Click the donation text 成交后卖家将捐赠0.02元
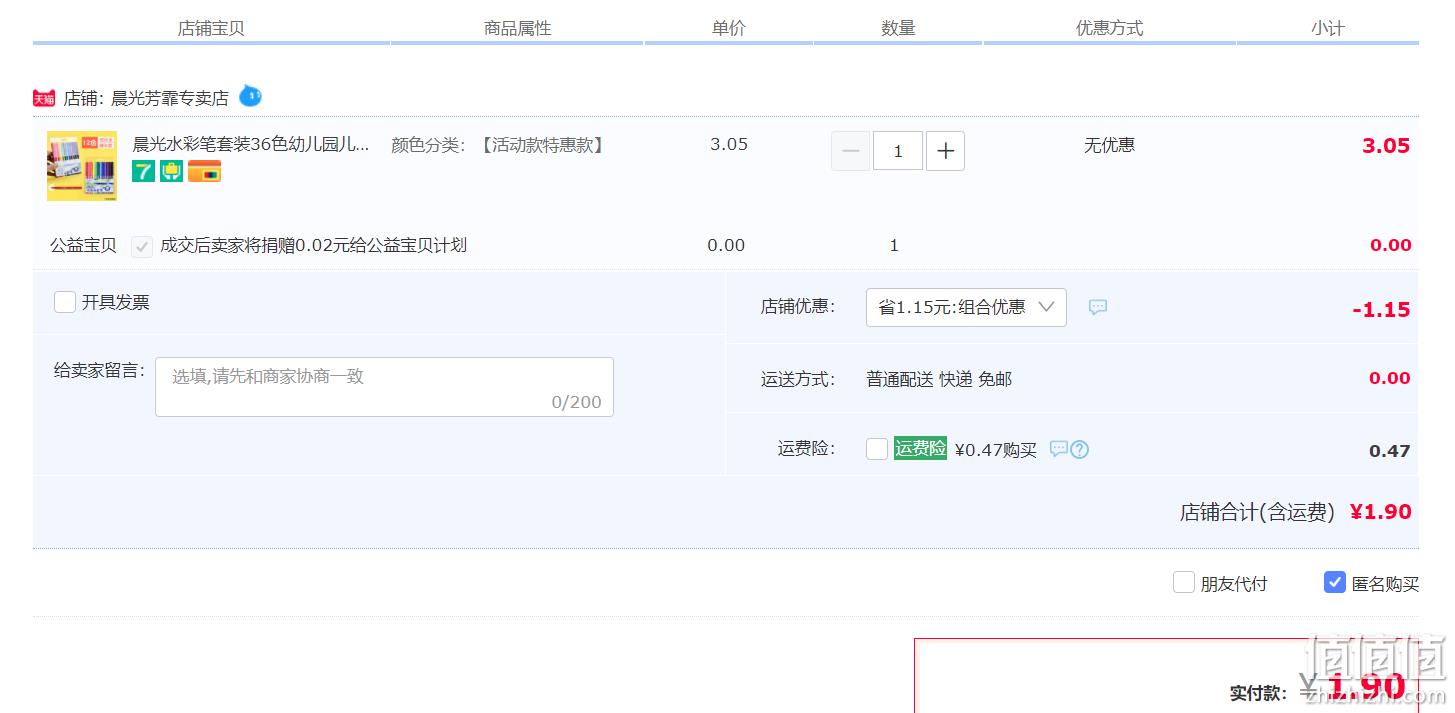Viewport: 1455px width, 713px height. click(314, 245)
